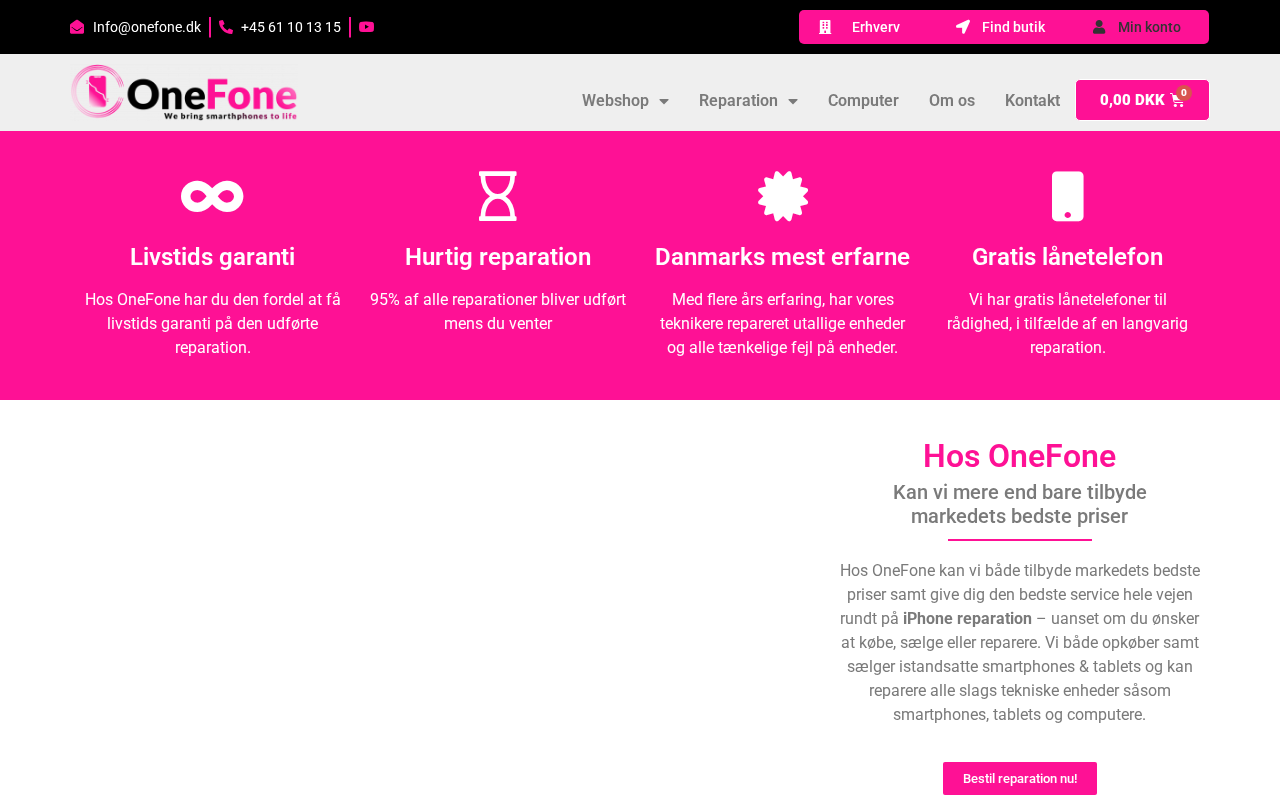The height and width of the screenshot is (800, 1280).
Task: Click the hourglass icon above Hurtig reparation
Action: point(498,196)
